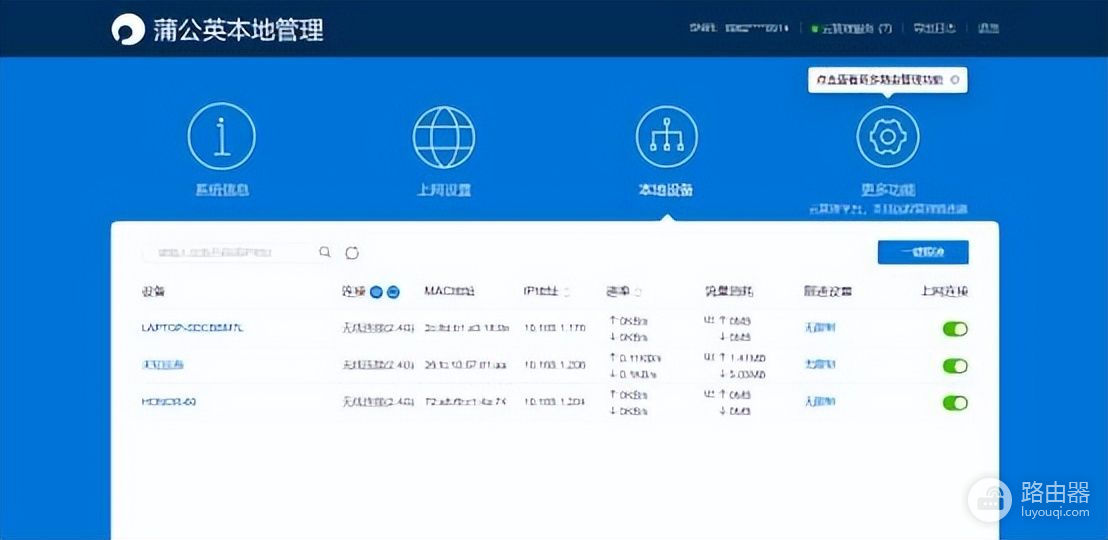
Task: Click the MAC地址 column header
Action: pos(449,291)
